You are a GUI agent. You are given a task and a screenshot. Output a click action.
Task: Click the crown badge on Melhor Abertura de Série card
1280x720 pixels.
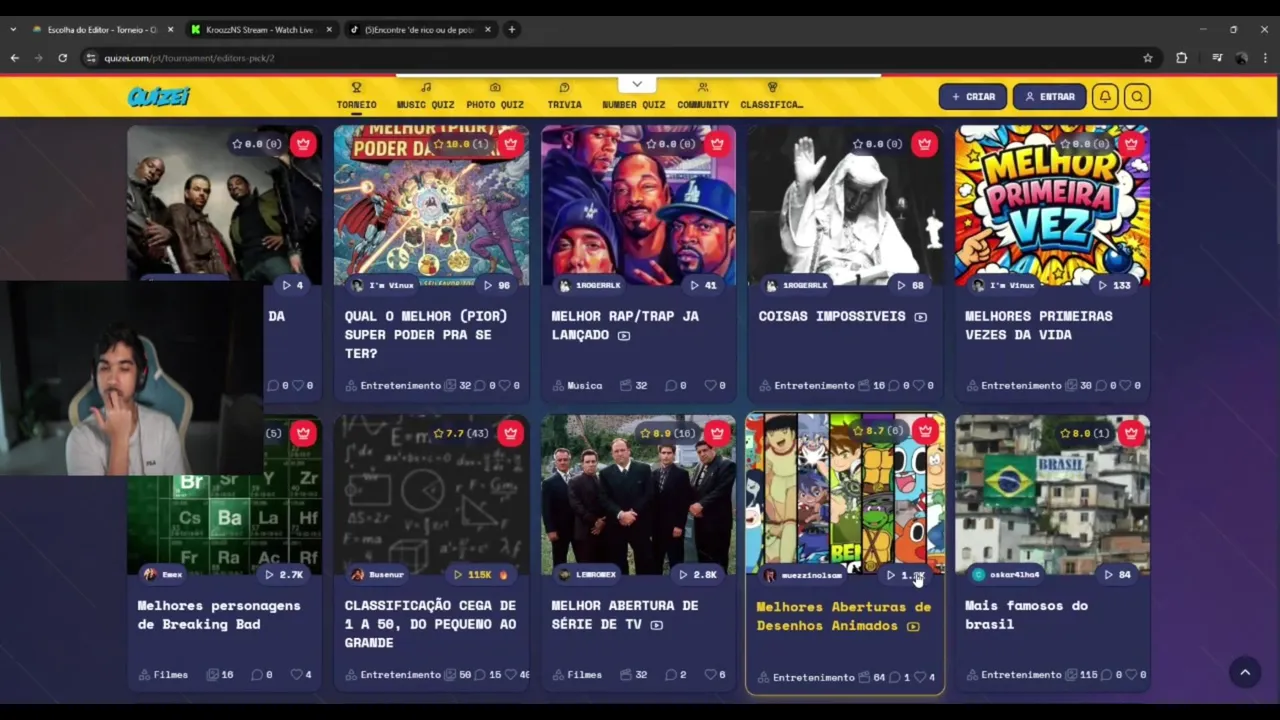click(x=717, y=433)
